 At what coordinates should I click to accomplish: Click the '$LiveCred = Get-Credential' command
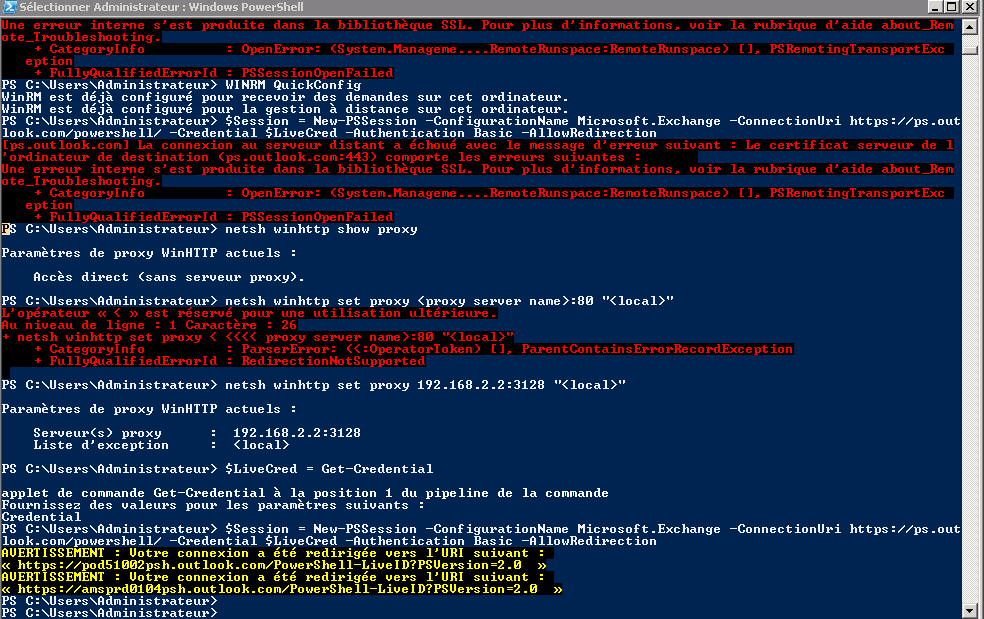coord(330,469)
